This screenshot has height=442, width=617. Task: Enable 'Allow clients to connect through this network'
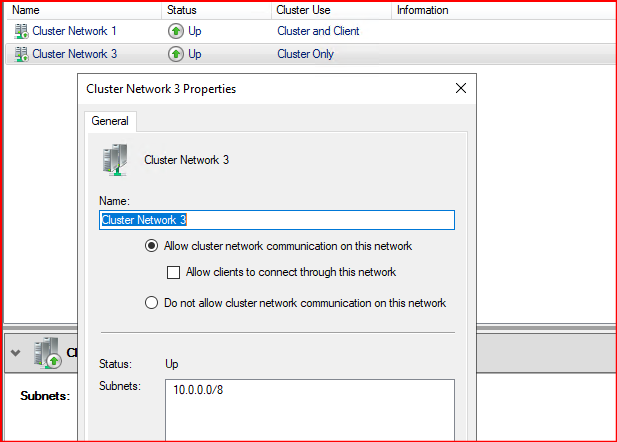click(173, 272)
